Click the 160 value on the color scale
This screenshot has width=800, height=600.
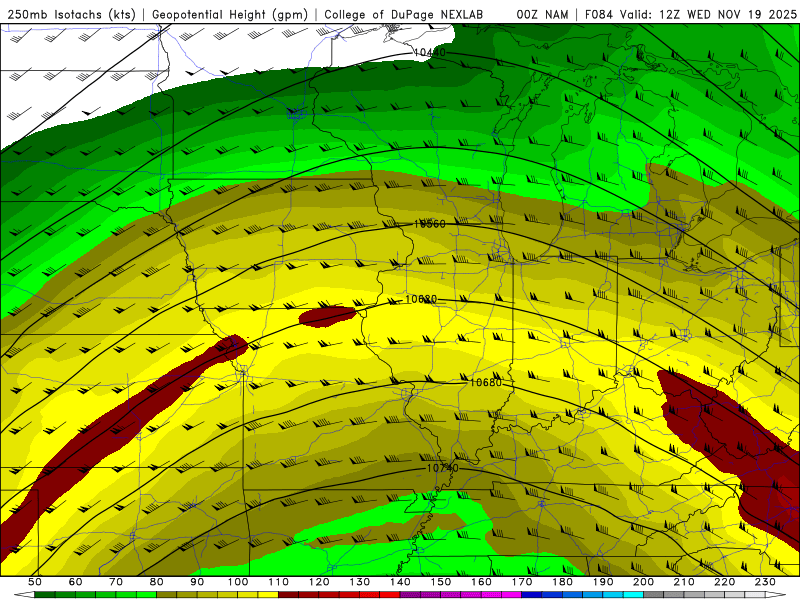481,582
